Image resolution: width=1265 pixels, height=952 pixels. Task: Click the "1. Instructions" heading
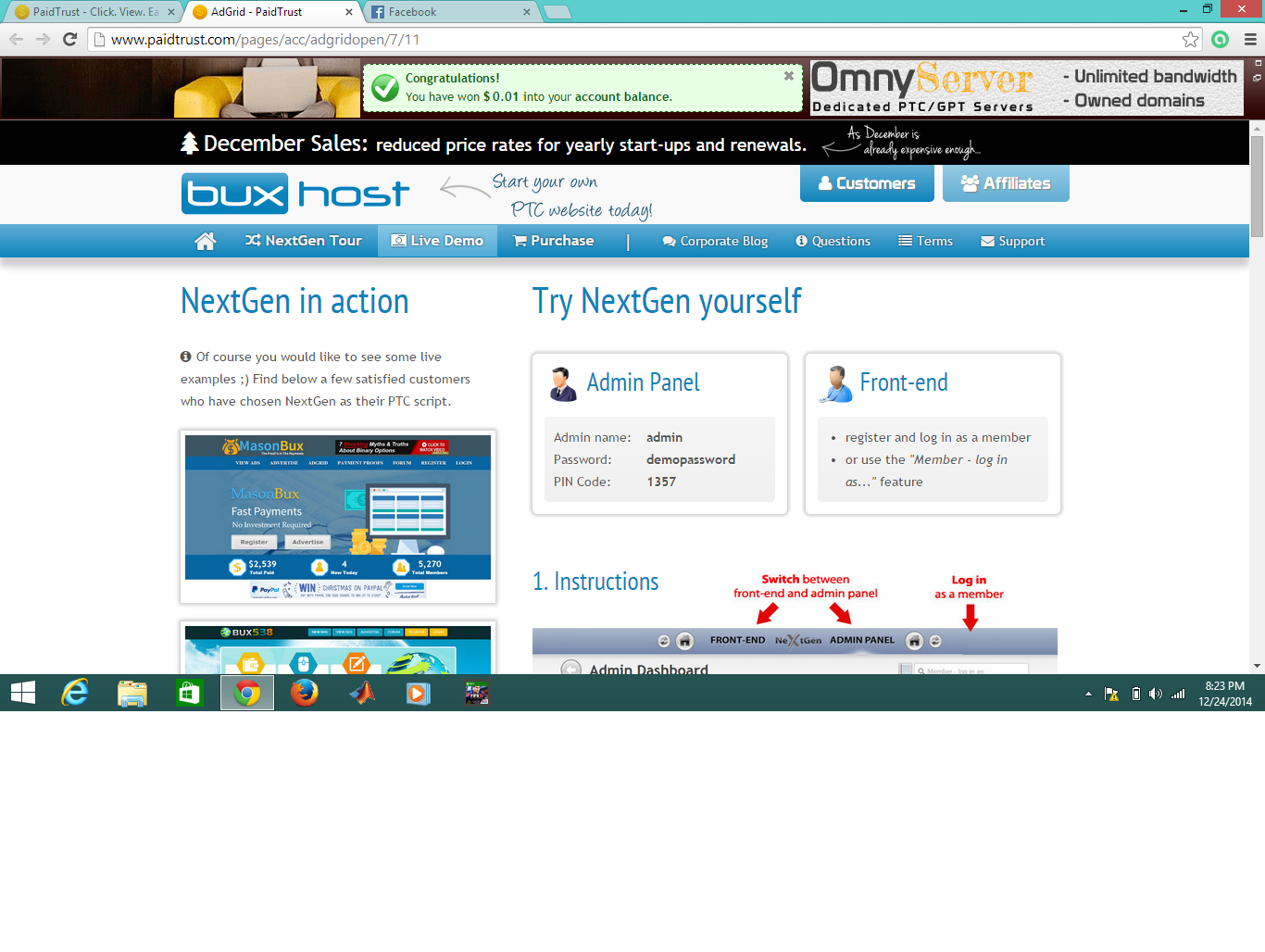pos(595,582)
